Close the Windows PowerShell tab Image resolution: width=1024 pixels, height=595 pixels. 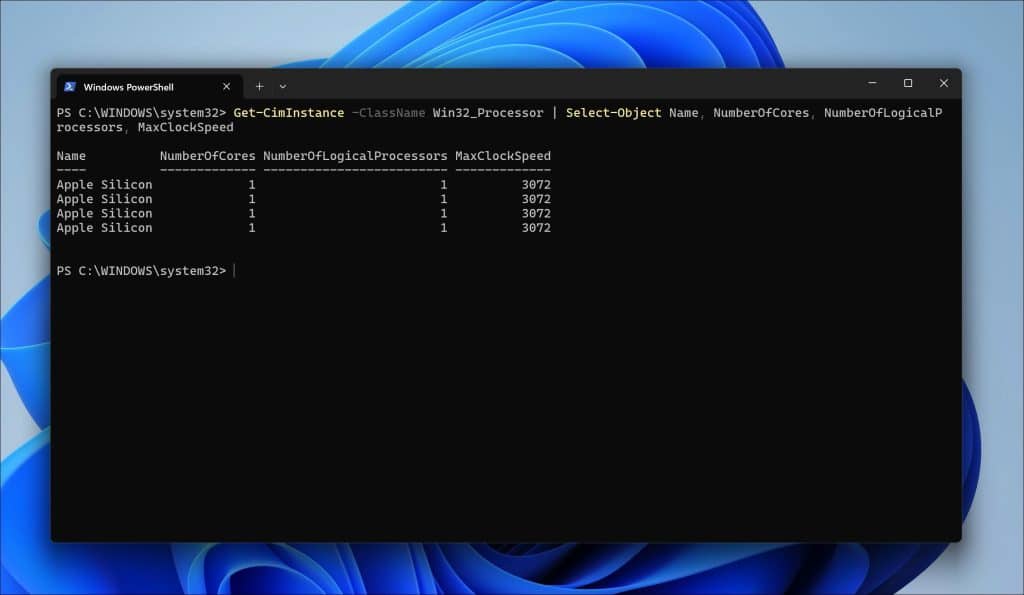click(226, 86)
